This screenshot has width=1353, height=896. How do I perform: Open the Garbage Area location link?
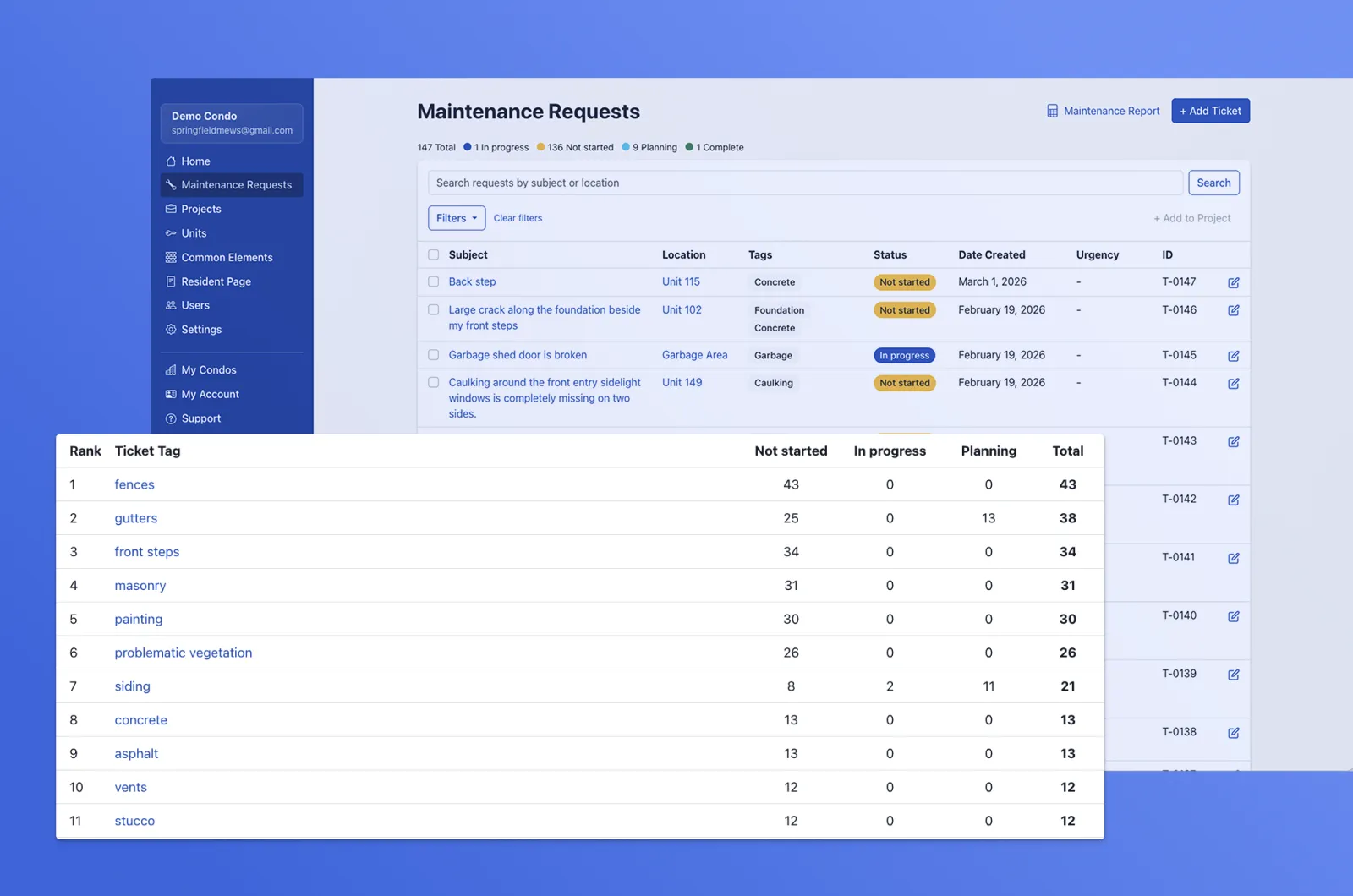click(694, 355)
